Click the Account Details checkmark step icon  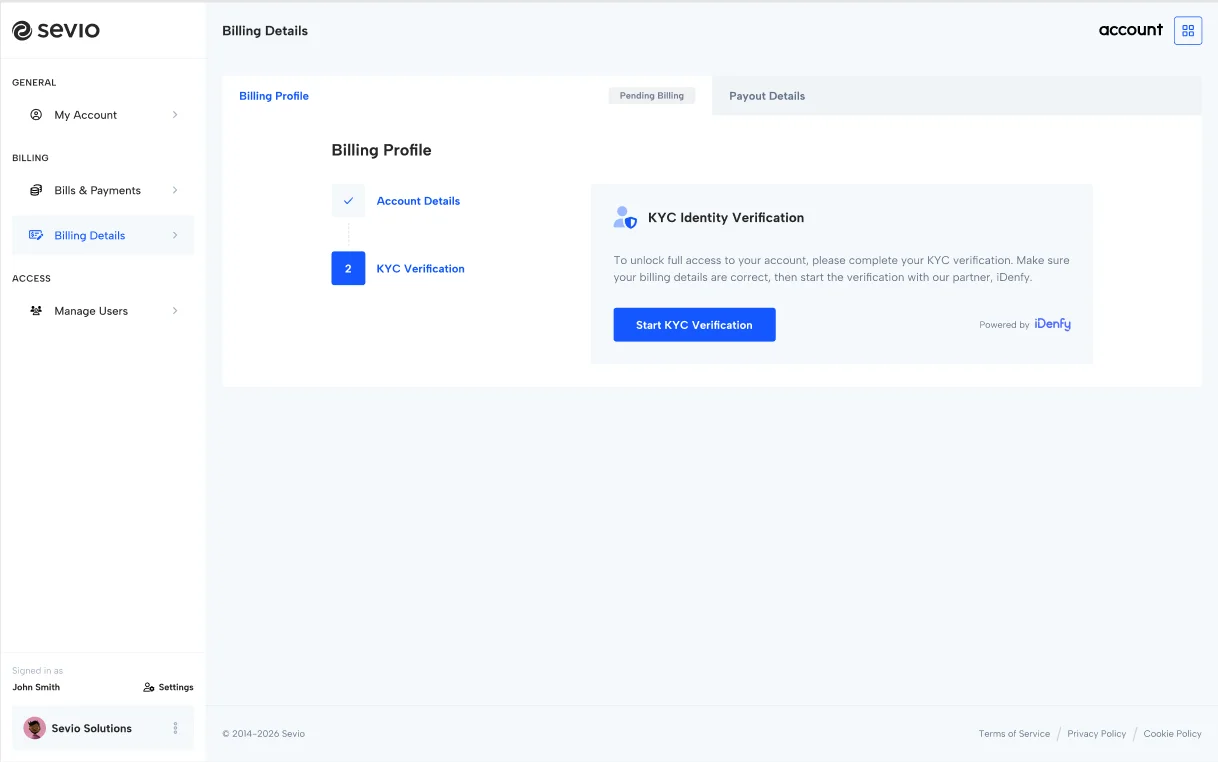coord(348,201)
